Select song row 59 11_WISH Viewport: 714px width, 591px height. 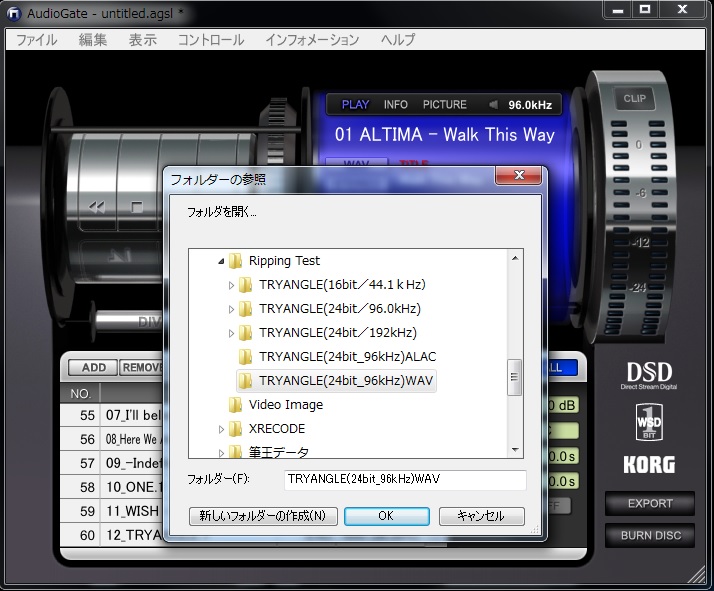(112, 511)
